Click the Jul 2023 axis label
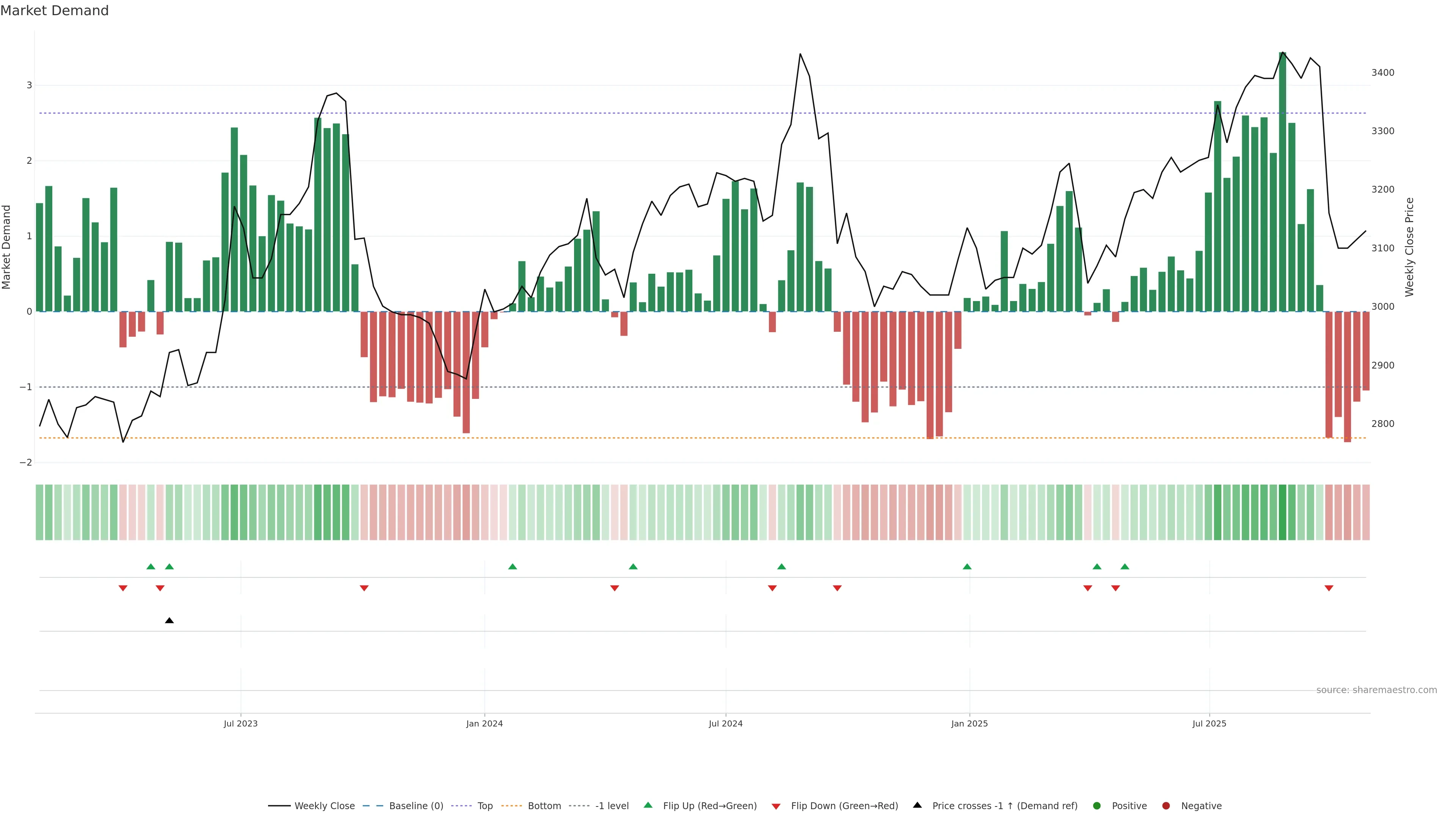 240,723
